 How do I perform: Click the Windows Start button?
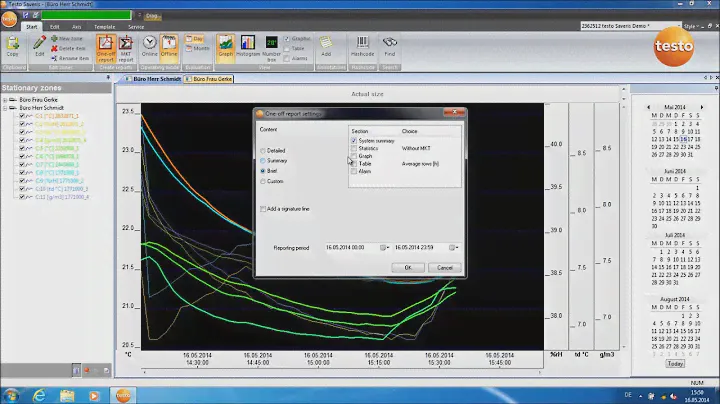point(12,394)
